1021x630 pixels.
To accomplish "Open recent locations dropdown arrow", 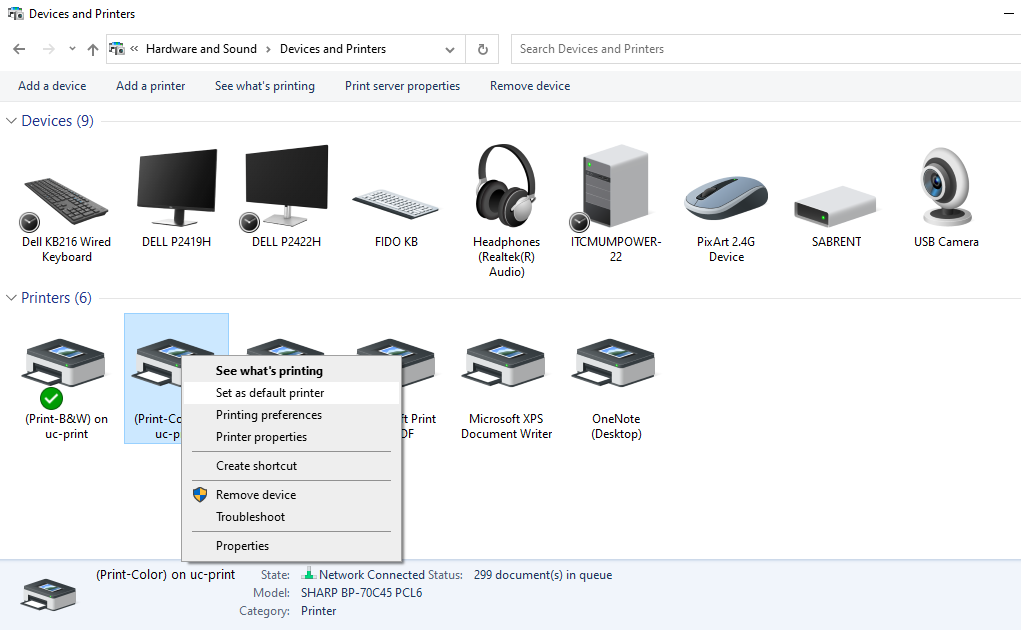I will click(x=72, y=49).
